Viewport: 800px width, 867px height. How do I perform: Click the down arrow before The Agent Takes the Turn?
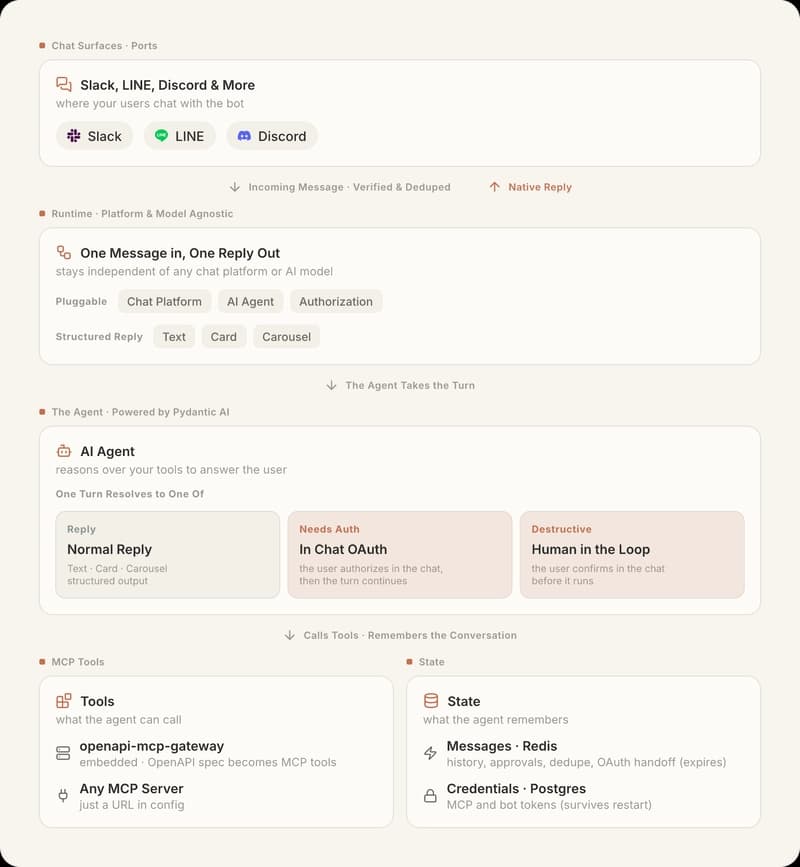[x=331, y=385]
